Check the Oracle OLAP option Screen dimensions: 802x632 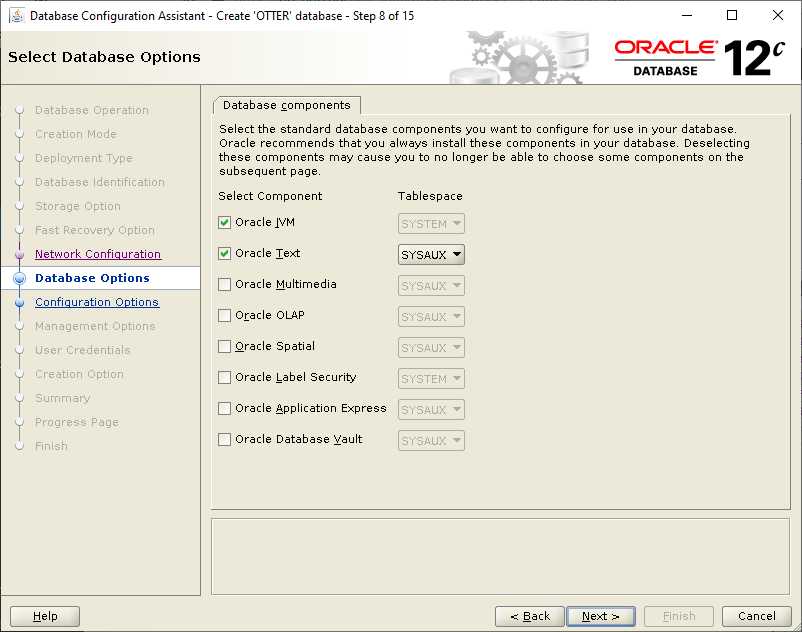coord(224,315)
